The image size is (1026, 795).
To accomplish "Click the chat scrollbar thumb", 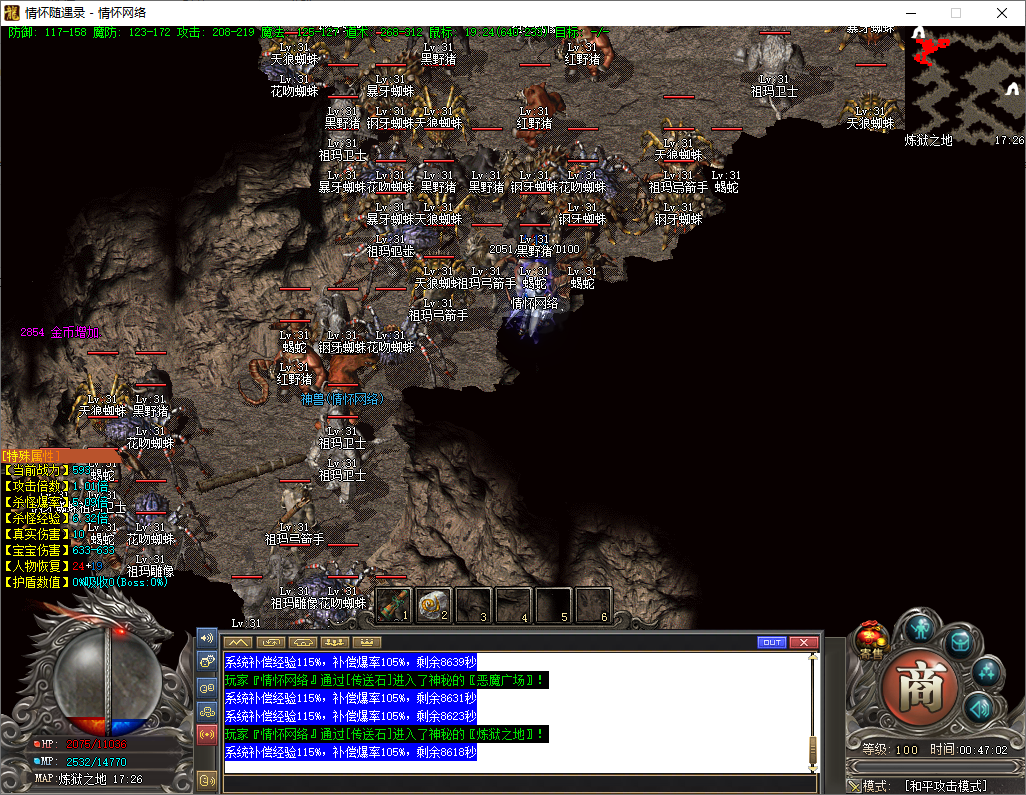I will (x=813, y=749).
